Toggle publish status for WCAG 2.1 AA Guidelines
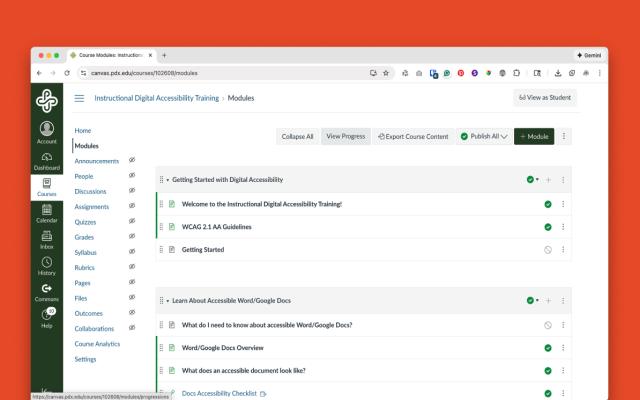The width and height of the screenshot is (640, 400). pos(548,227)
